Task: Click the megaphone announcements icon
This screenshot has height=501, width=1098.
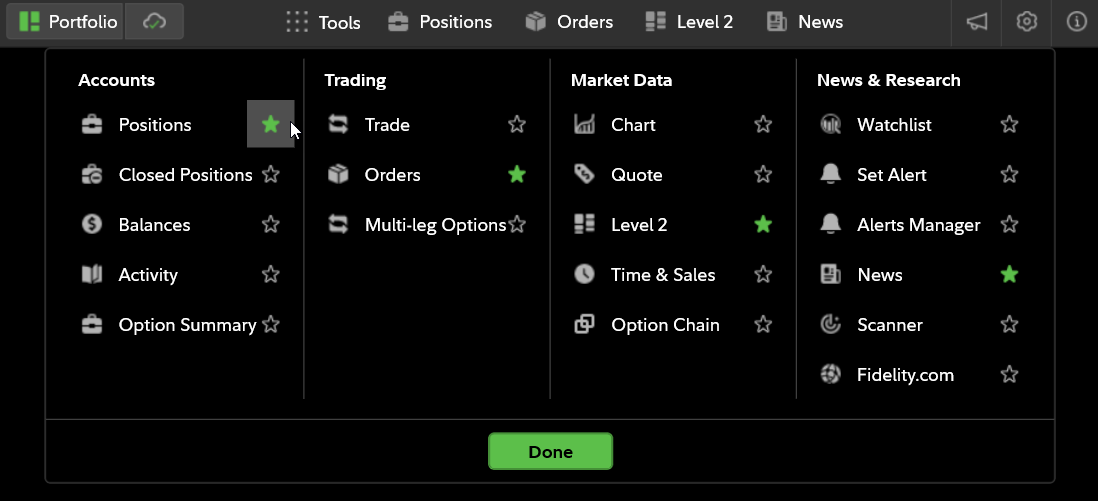Action: 977,22
